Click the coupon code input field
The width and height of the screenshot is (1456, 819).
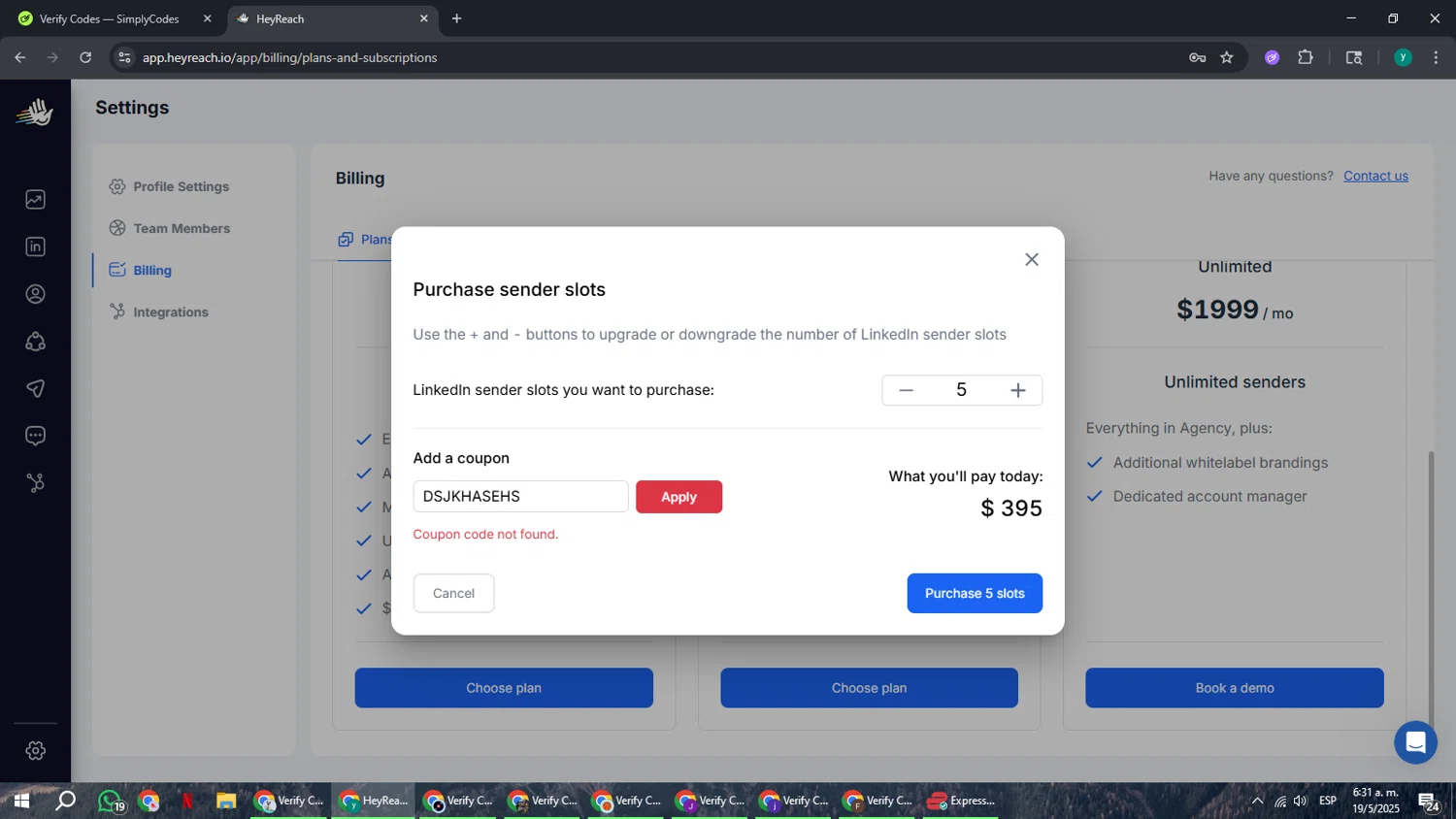[520, 497]
